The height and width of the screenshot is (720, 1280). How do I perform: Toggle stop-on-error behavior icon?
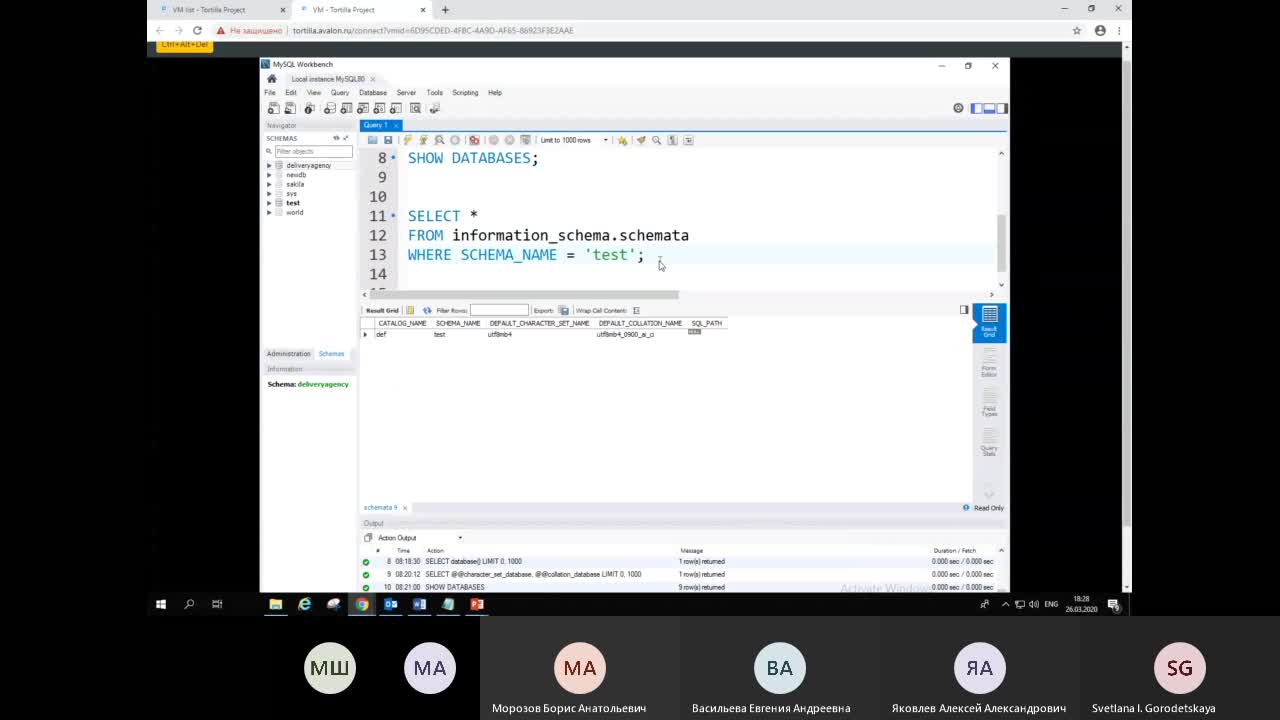click(x=474, y=140)
